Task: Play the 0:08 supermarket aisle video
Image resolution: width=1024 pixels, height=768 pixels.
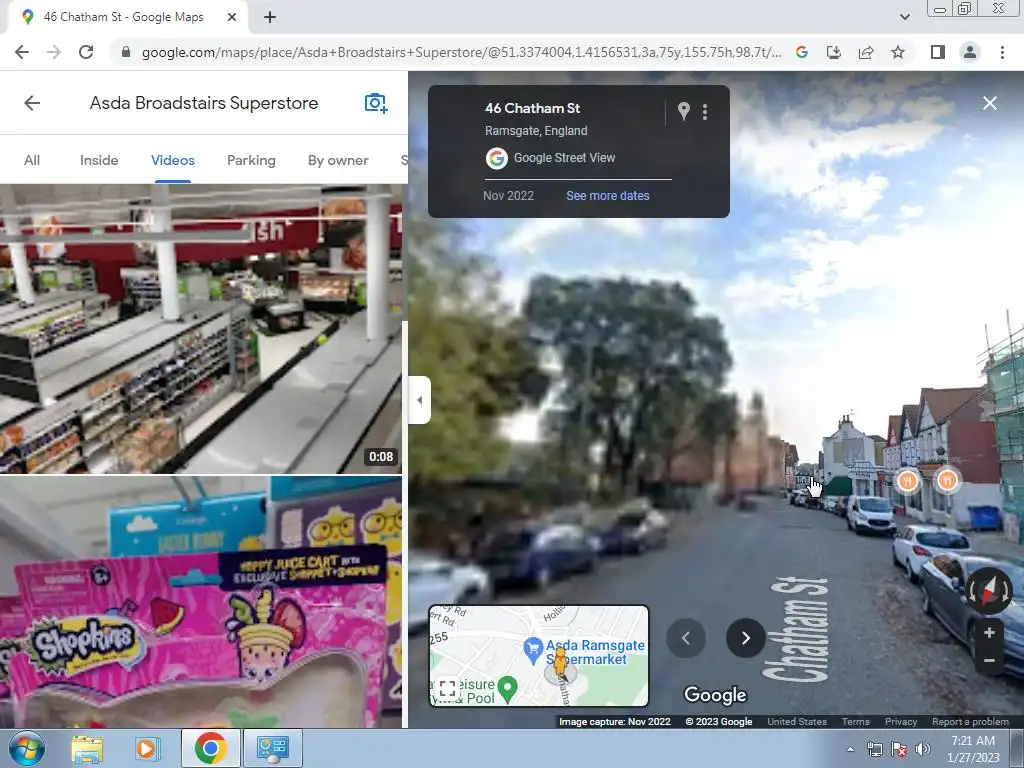Action: [200, 328]
